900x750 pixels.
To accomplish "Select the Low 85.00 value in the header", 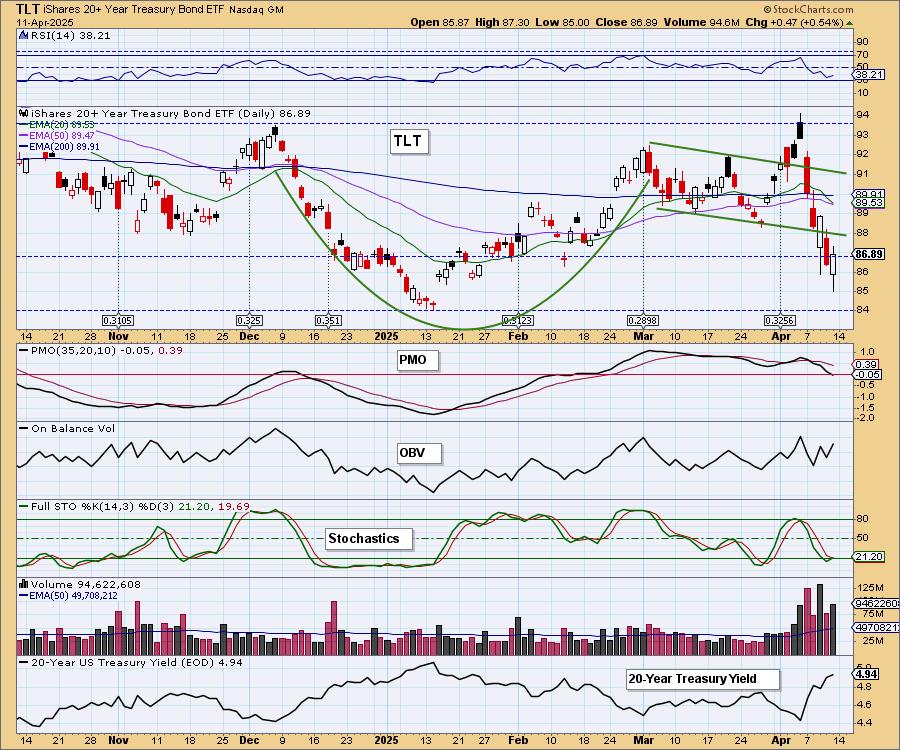I will coord(562,22).
